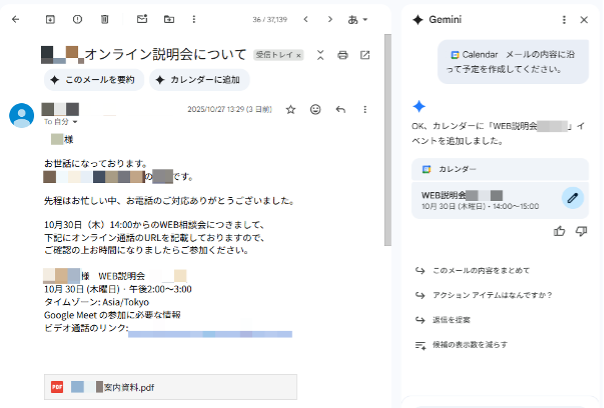Image resolution: width=604 pixels, height=408 pixels.
Task: Edit the calendar event with pencil icon
Action: click(x=572, y=197)
